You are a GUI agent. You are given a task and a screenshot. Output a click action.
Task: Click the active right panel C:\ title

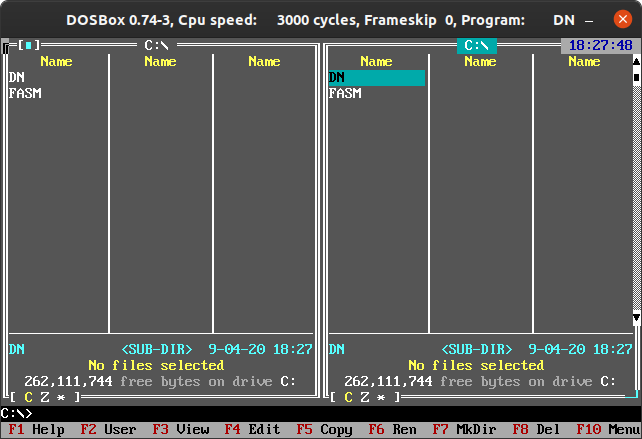pyautogui.click(x=477, y=45)
